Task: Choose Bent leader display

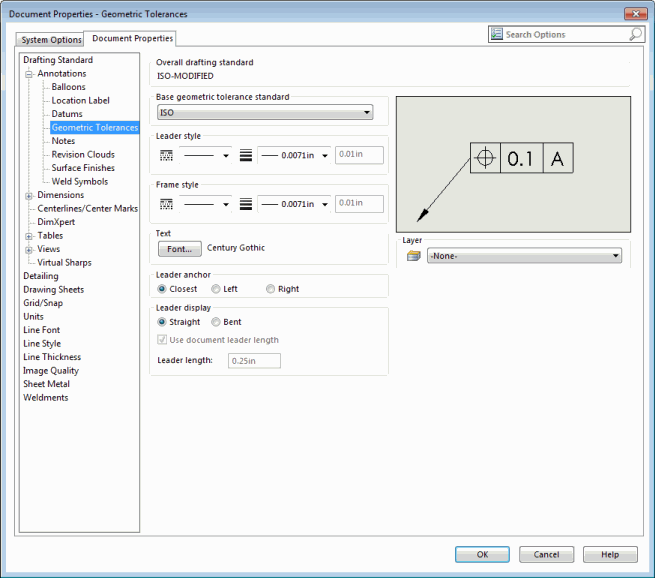Action: [216, 322]
